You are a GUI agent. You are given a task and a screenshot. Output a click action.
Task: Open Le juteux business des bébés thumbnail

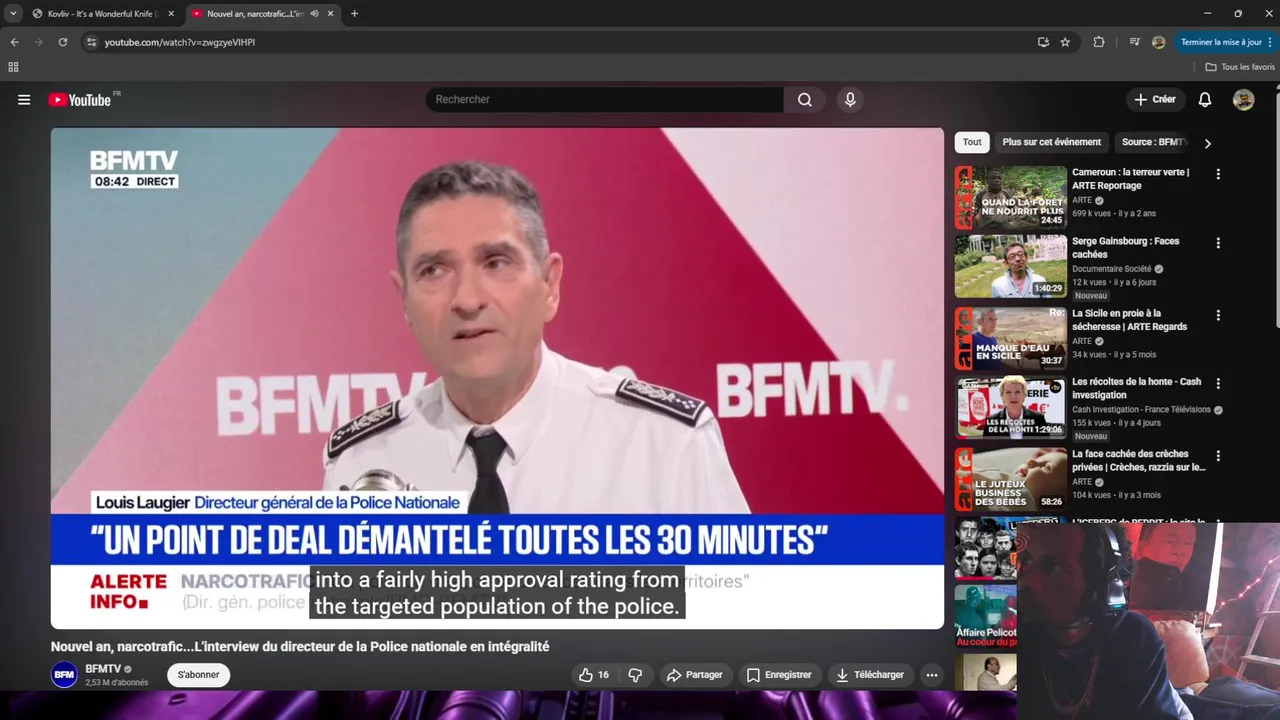tap(1010, 479)
